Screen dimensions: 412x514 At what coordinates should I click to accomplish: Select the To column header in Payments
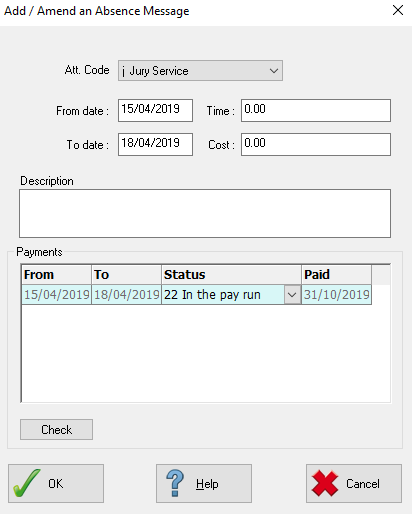126,275
